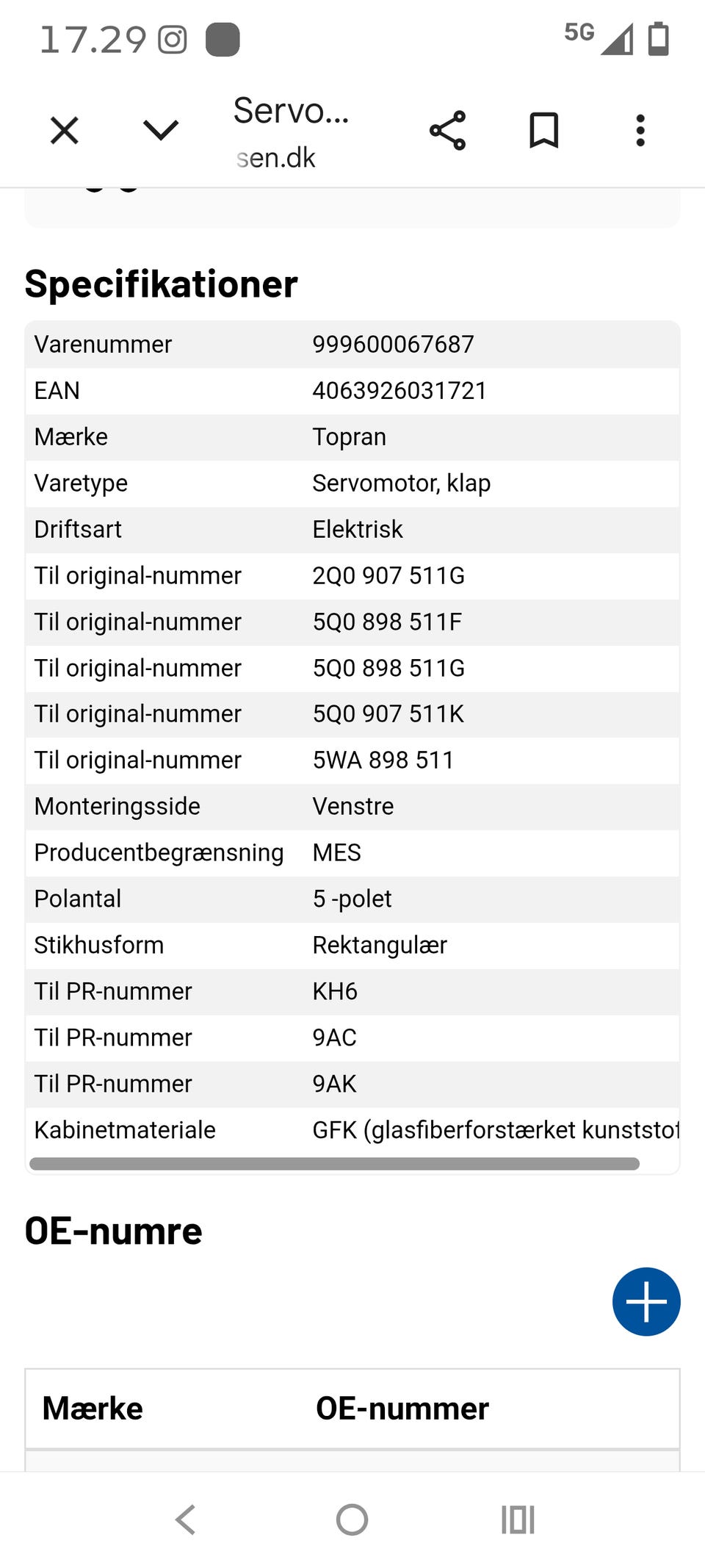The height and width of the screenshot is (1568, 705).
Task: Tap the Varenummer value 999600067687
Action: [393, 345]
